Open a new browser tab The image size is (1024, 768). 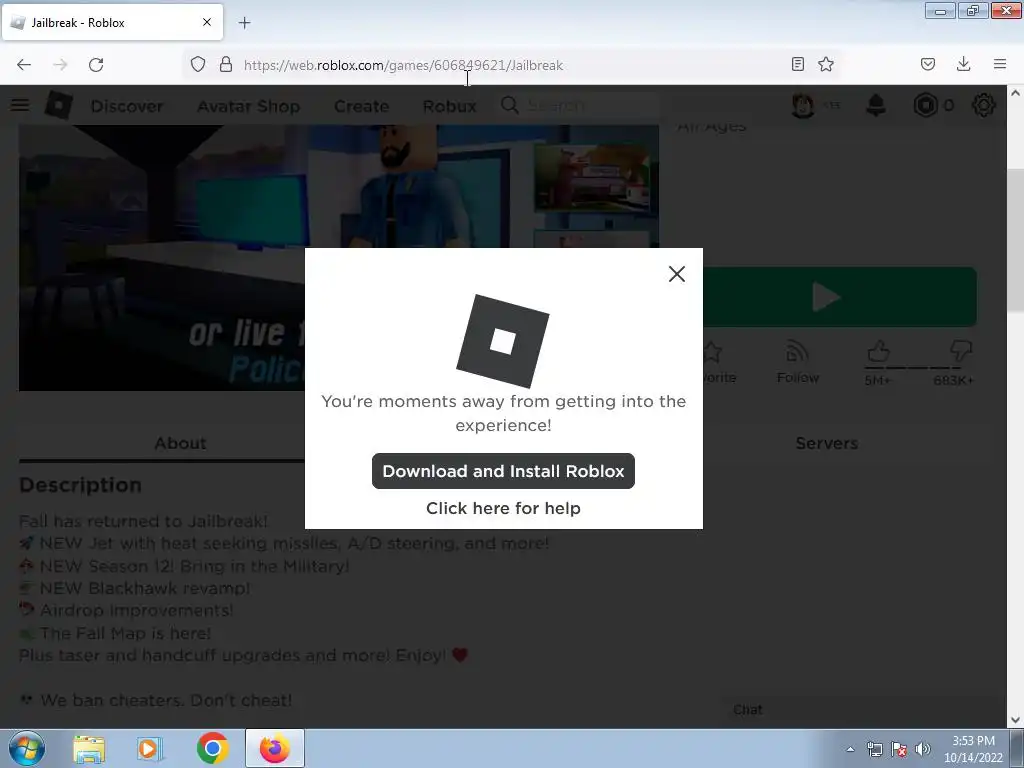244,23
